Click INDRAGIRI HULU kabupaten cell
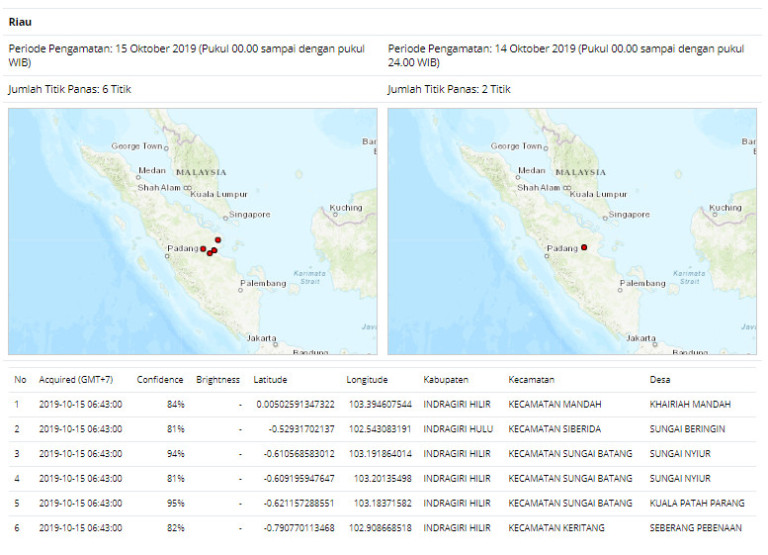The height and width of the screenshot is (555, 768). coord(458,429)
